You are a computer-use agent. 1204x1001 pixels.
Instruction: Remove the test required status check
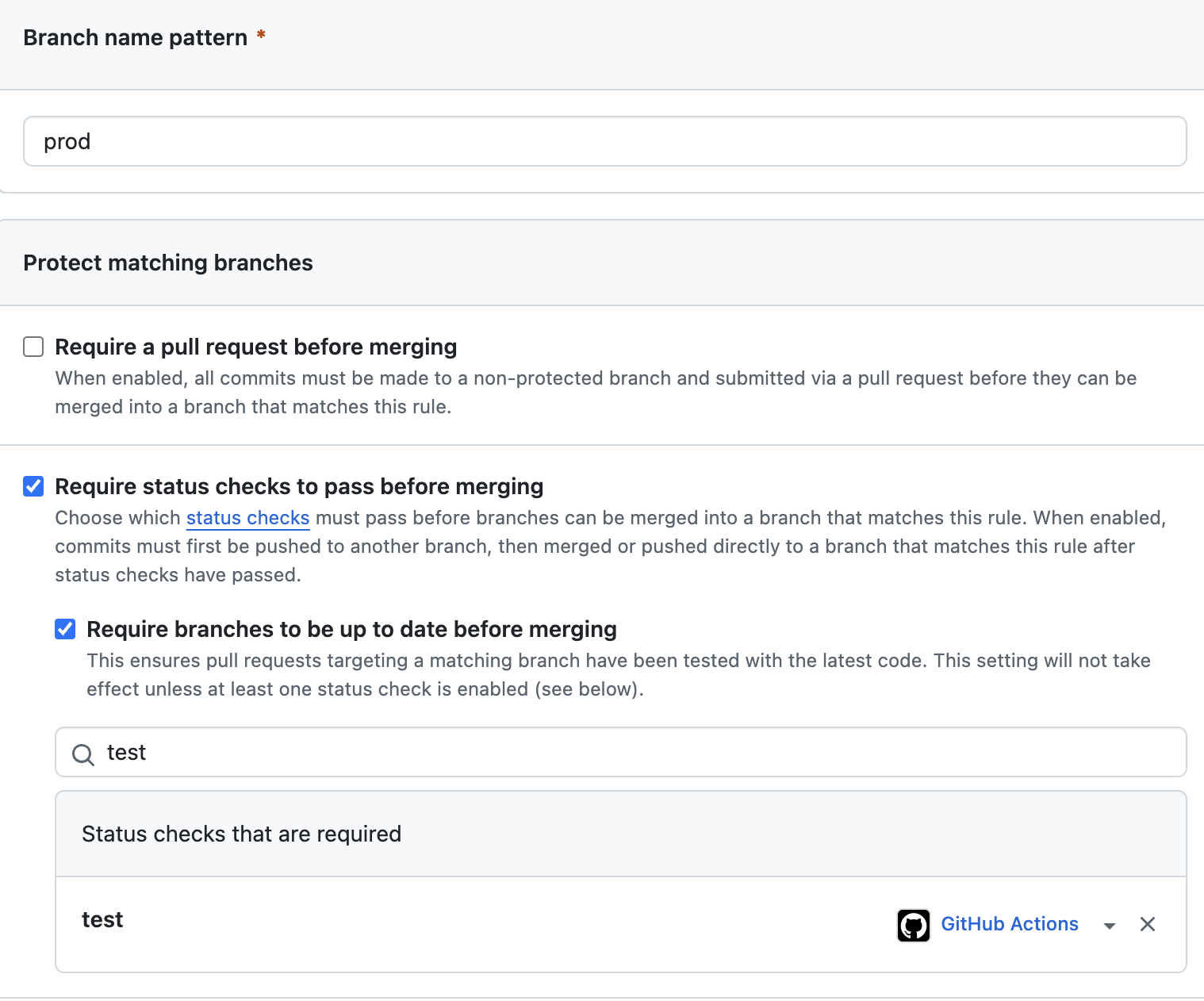1147,924
